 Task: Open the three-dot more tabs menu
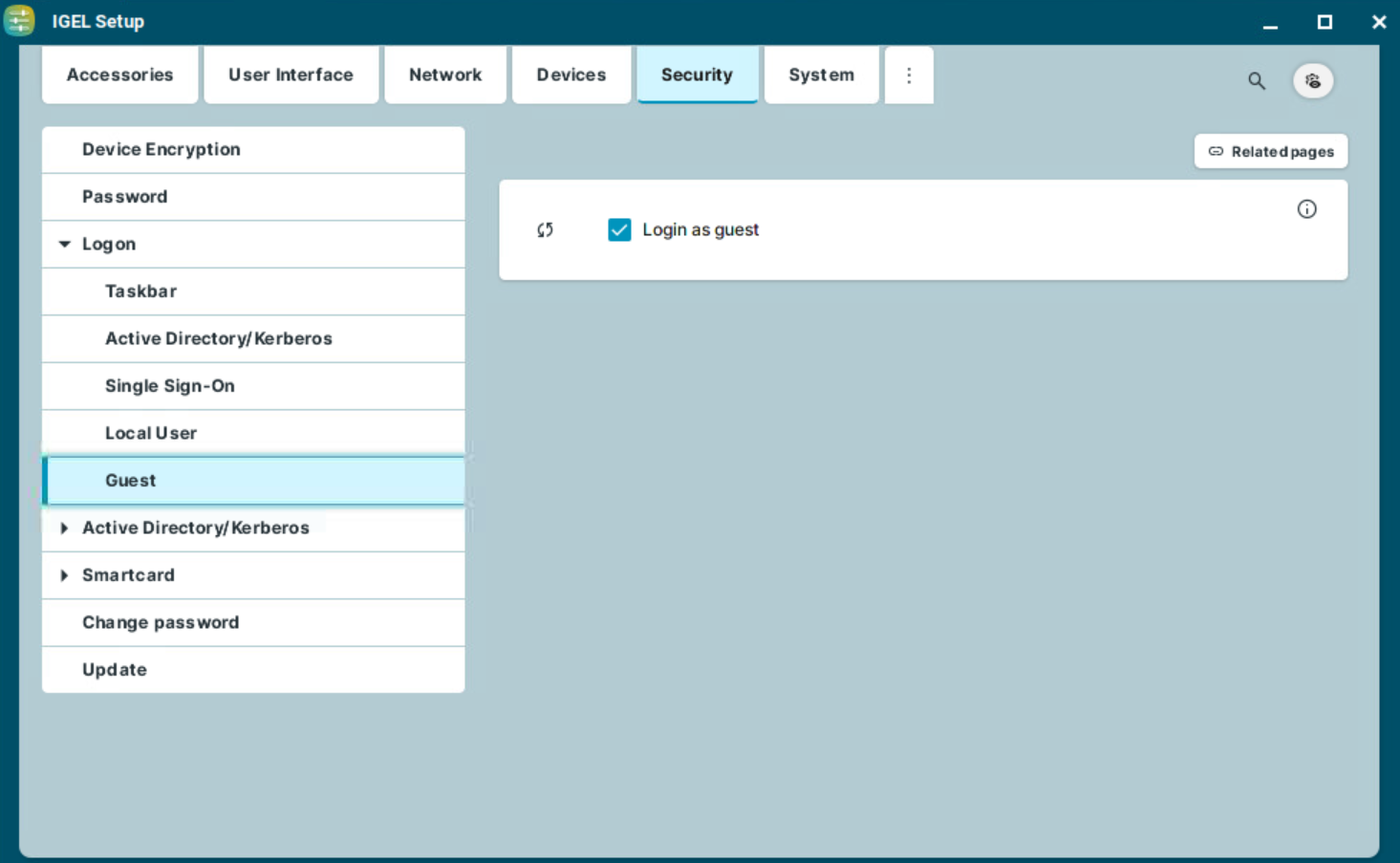tap(909, 75)
